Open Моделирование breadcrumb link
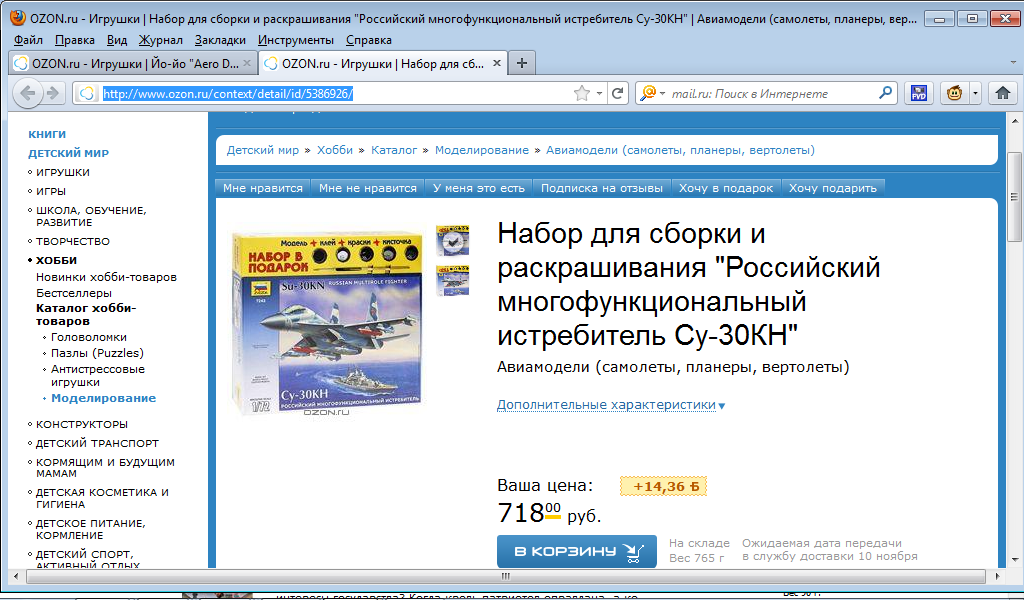Image resolution: width=1024 pixels, height=600 pixels. click(x=482, y=150)
